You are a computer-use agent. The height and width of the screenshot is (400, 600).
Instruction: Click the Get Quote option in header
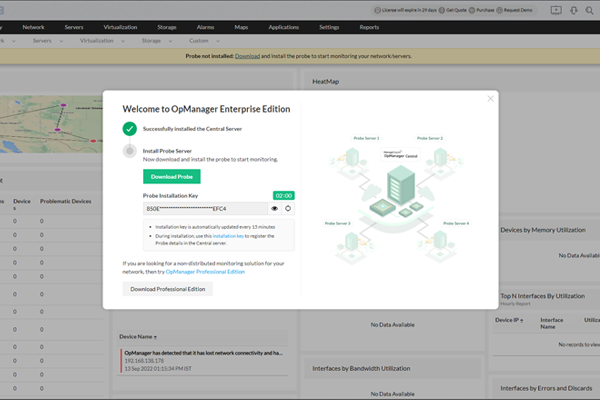[453, 10]
